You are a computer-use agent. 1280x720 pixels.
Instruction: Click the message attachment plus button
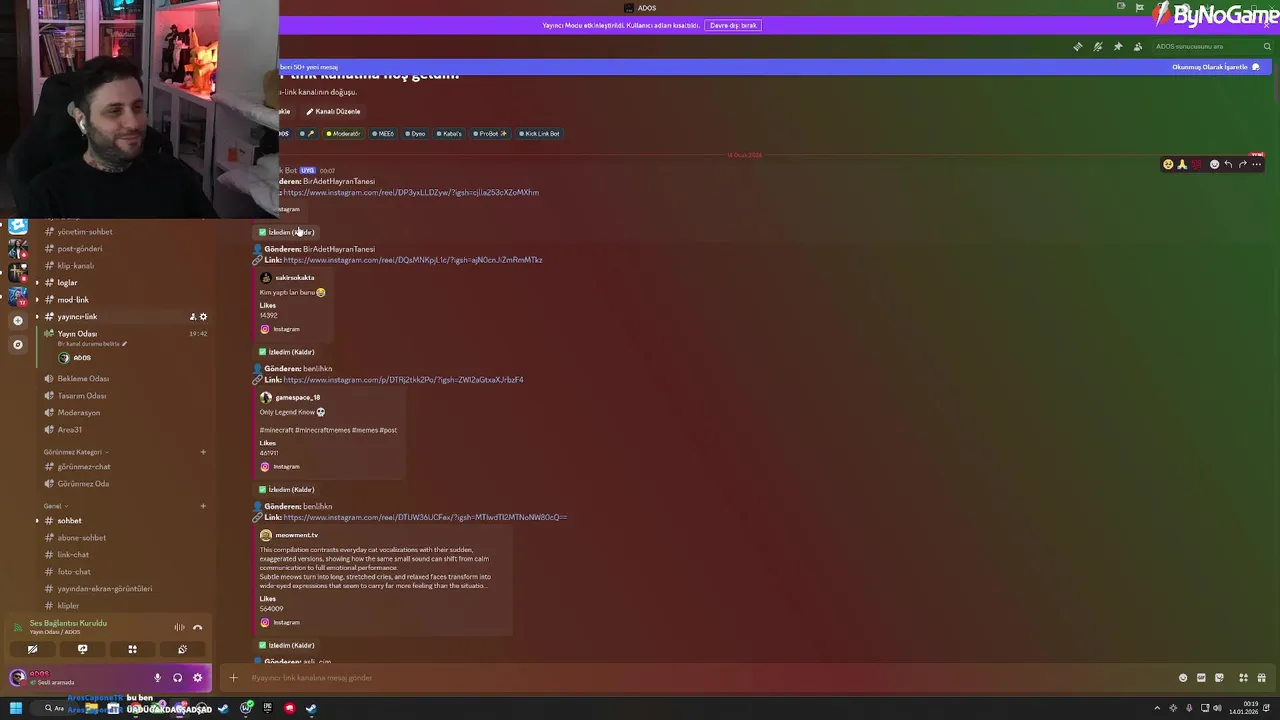pos(233,678)
